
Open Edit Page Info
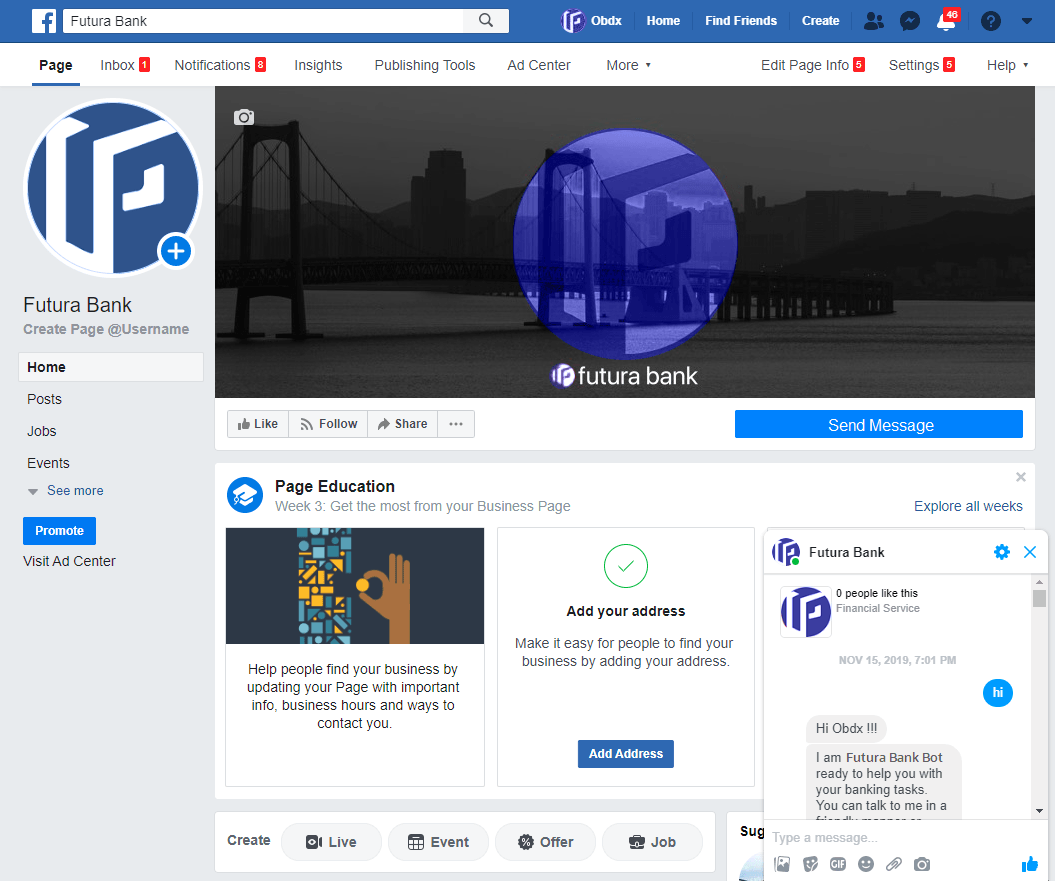[x=812, y=65]
